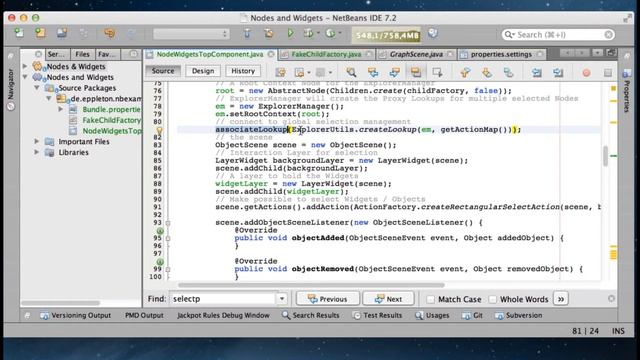Click the icon right of the memory meter

coord(433,33)
